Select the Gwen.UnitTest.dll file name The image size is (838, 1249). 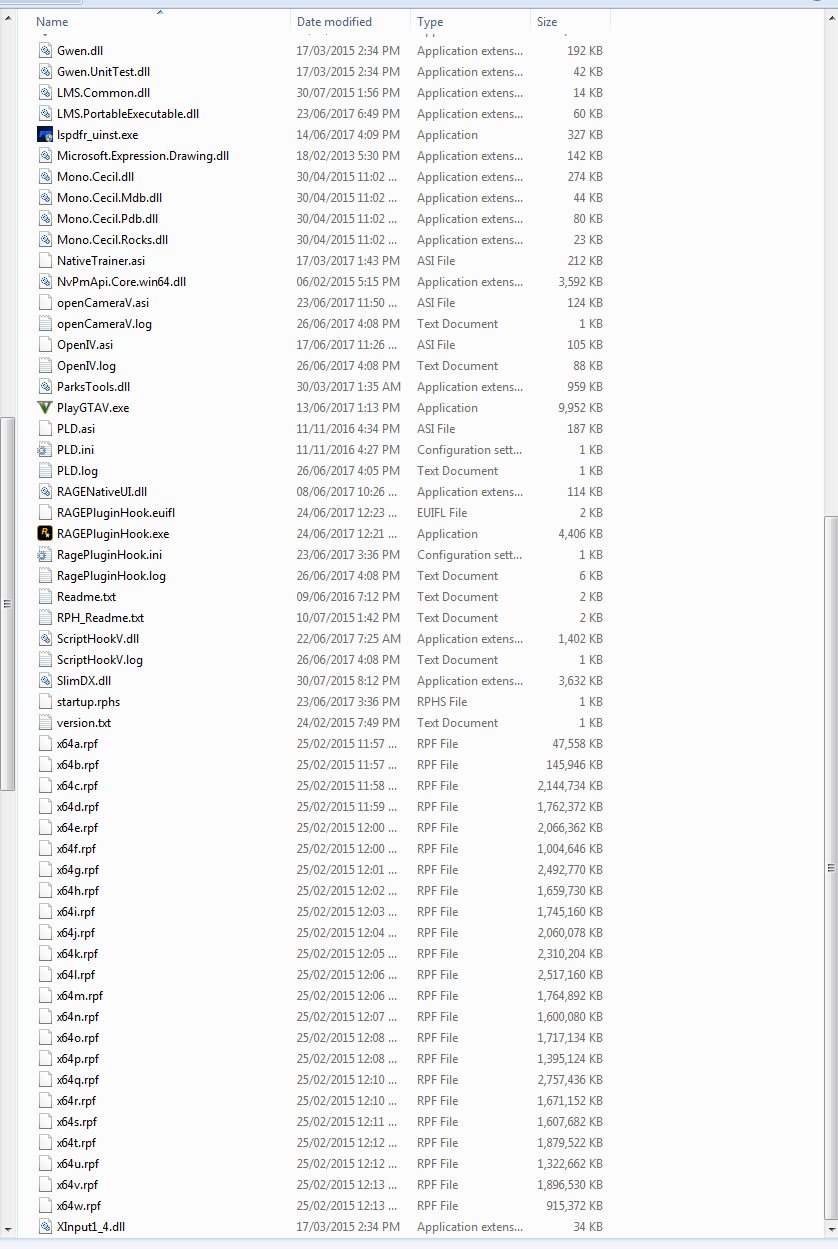click(x=104, y=71)
